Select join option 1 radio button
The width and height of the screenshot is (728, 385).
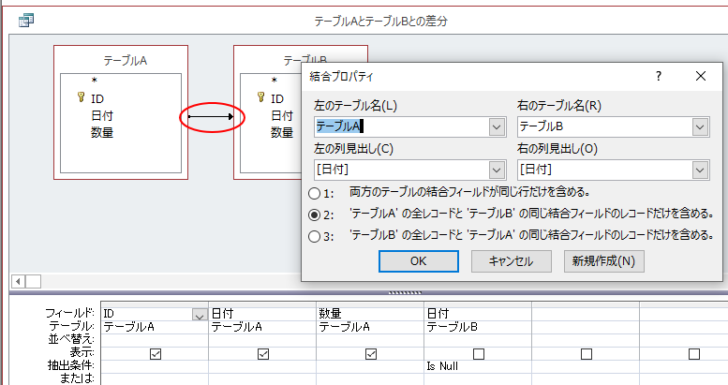[314, 193]
